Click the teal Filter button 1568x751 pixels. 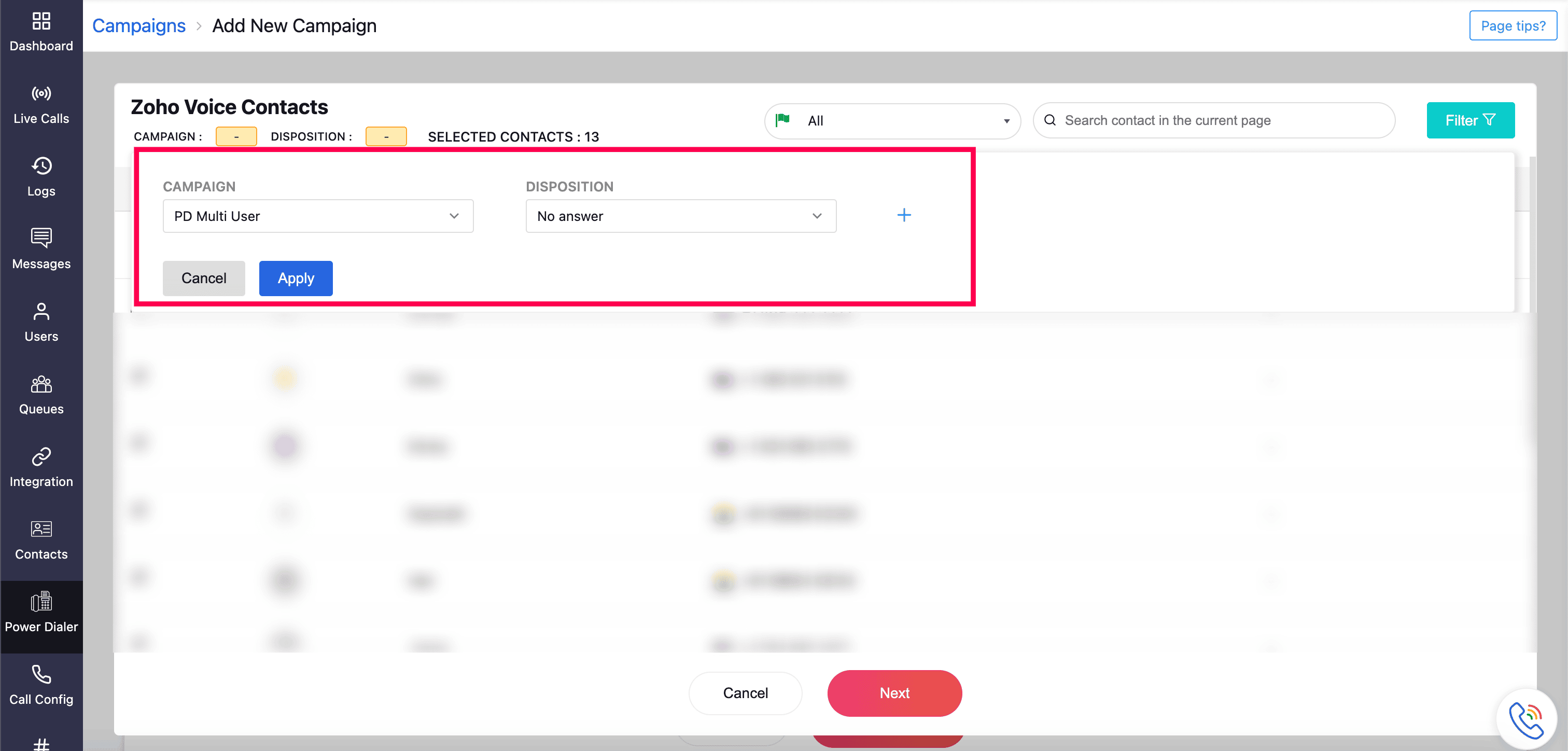(1470, 121)
